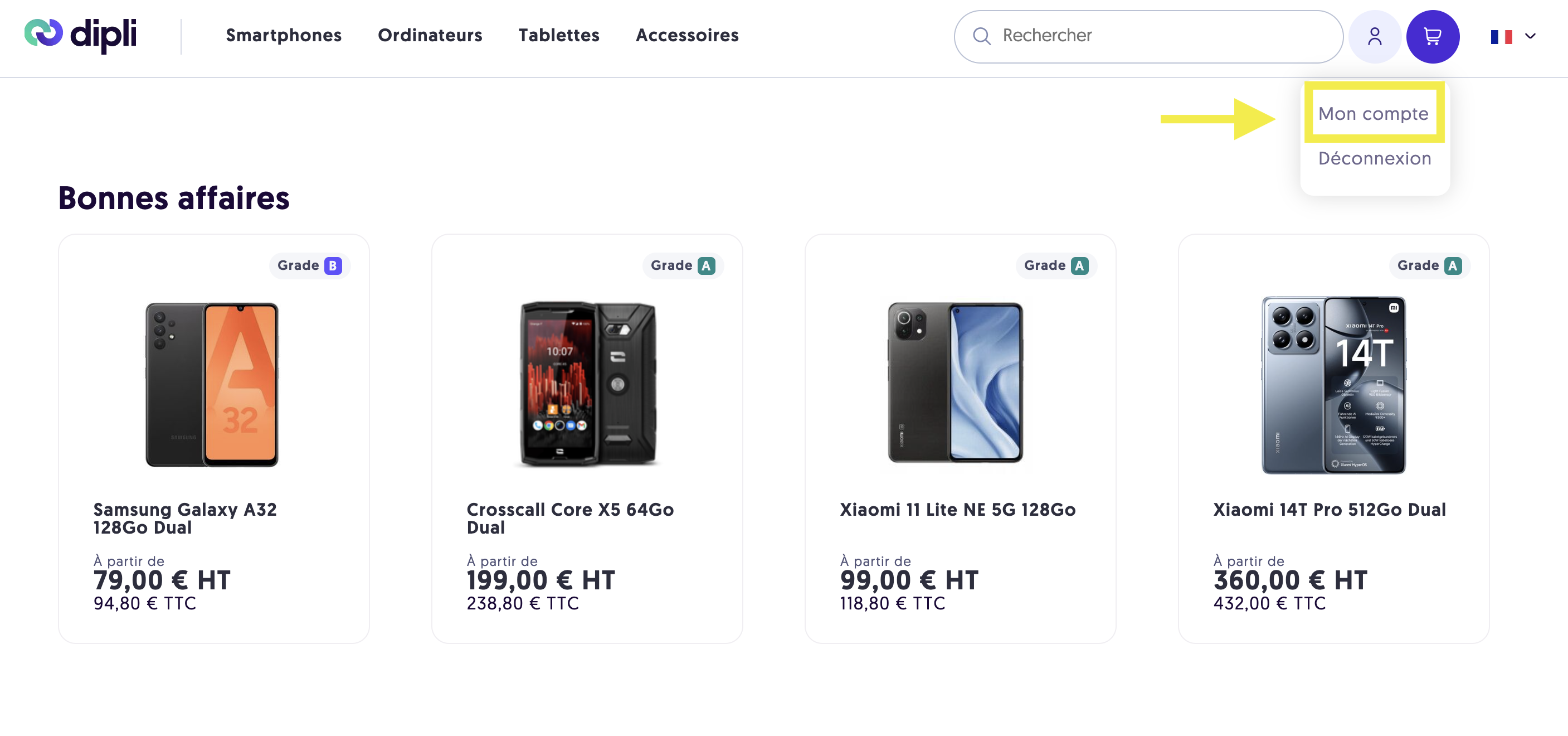Open the shopping cart icon
The image size is (1568, 736).
point(1432,37)
